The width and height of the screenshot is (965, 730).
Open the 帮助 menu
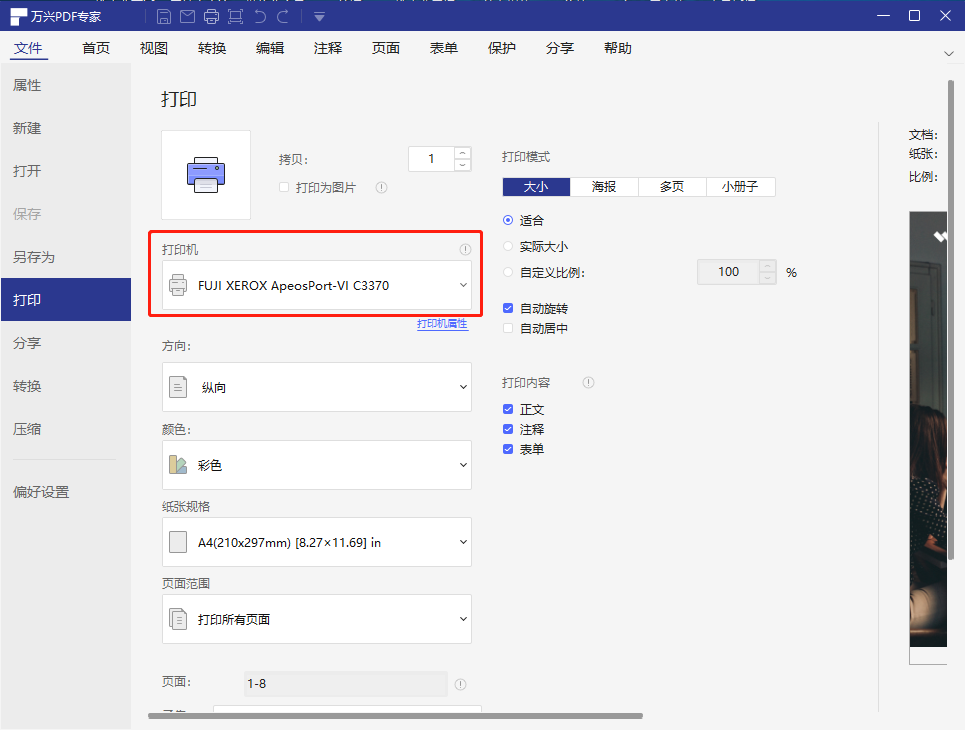pos(618,47)
